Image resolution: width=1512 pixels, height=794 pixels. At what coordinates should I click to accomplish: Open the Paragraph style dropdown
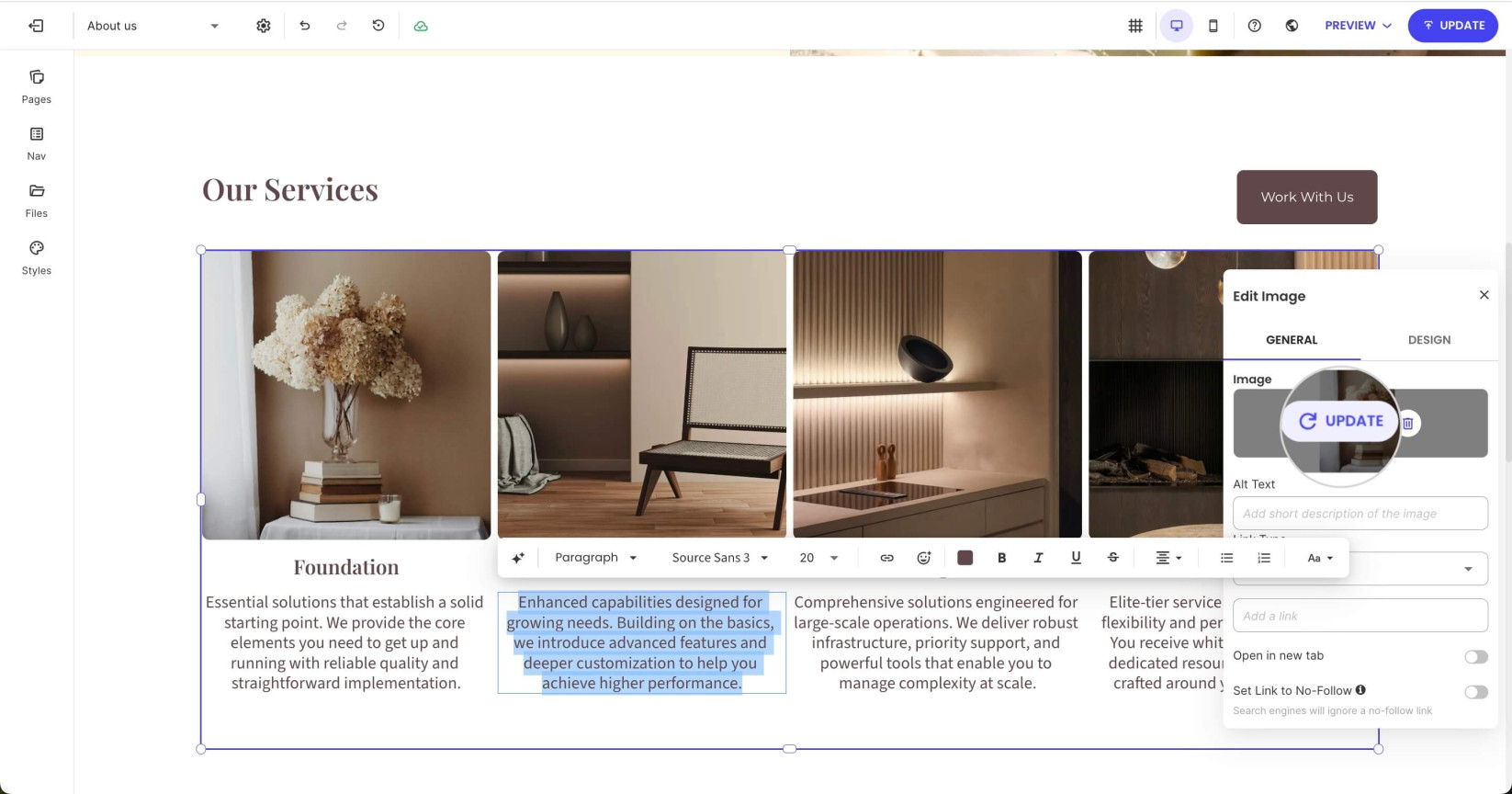coord(596,558)
